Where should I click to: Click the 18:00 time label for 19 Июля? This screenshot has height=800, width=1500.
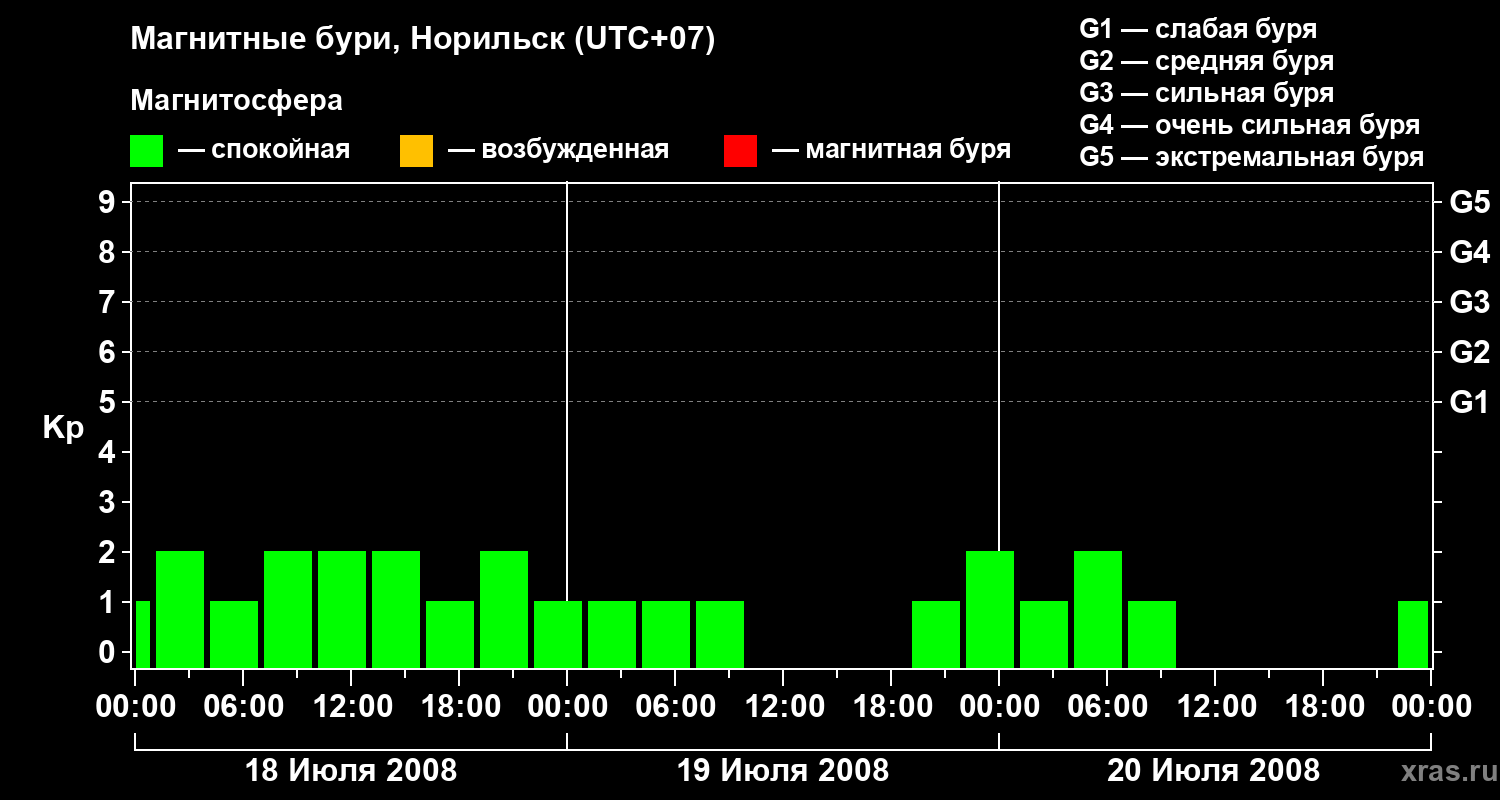coord(891,706)
